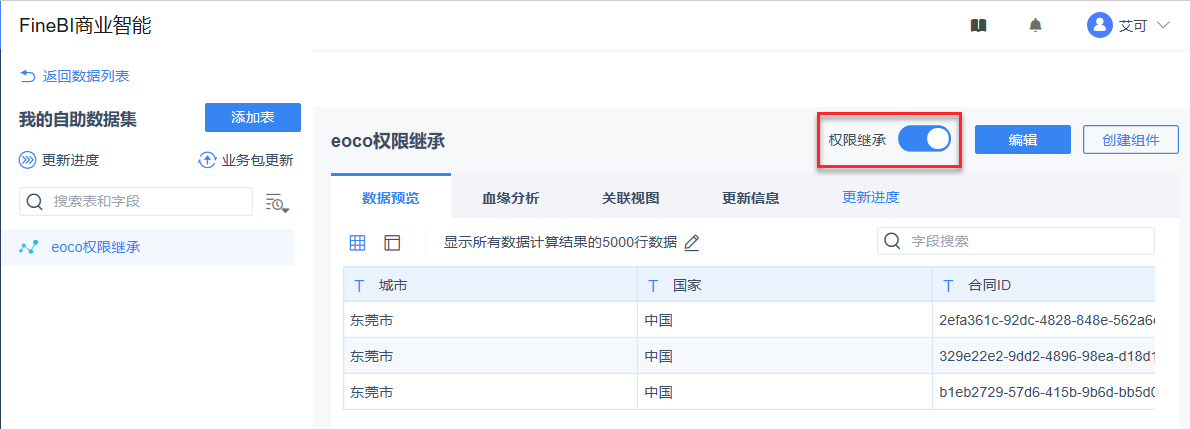Toggle the 权限继承 switch
Screen dimensions: 1190x429
(923, 140)
